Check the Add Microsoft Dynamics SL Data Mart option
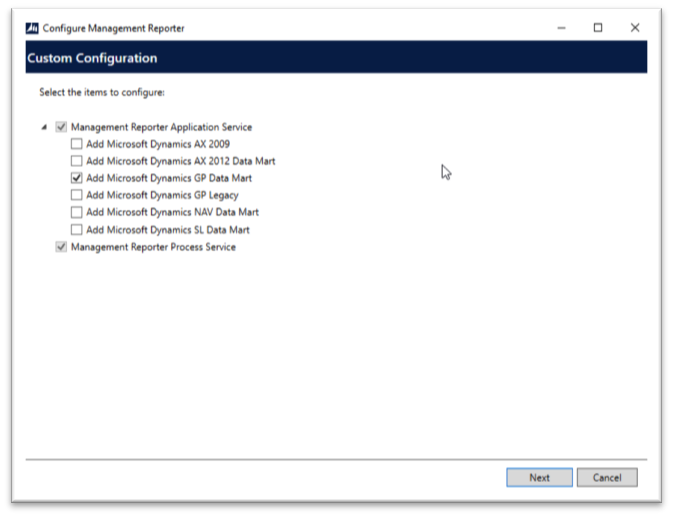Image resolution: width=673 pixels, height=517 pixels. coord(77,229)
